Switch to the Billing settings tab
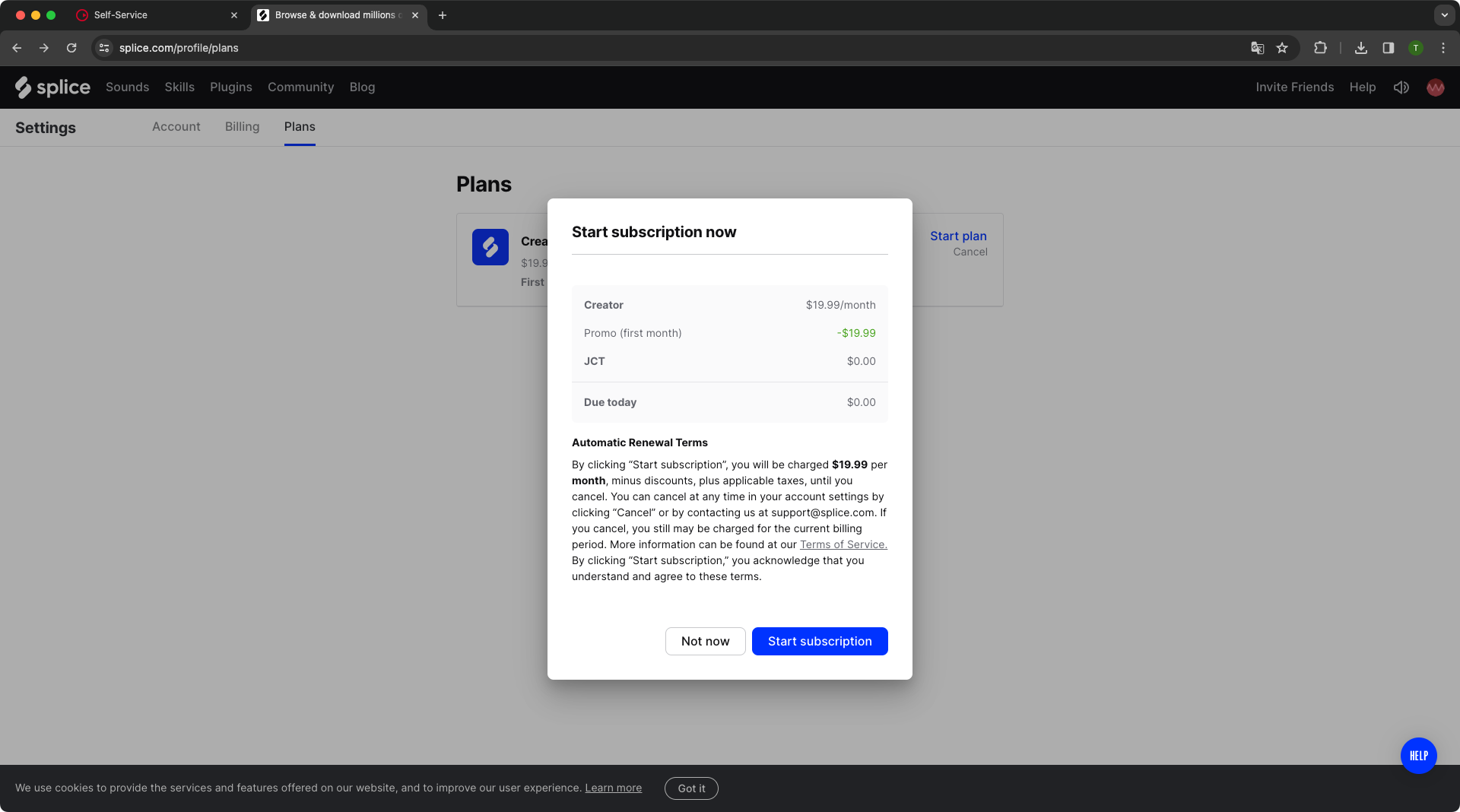This screenshot has height=812, width=1460. point(242,127)
